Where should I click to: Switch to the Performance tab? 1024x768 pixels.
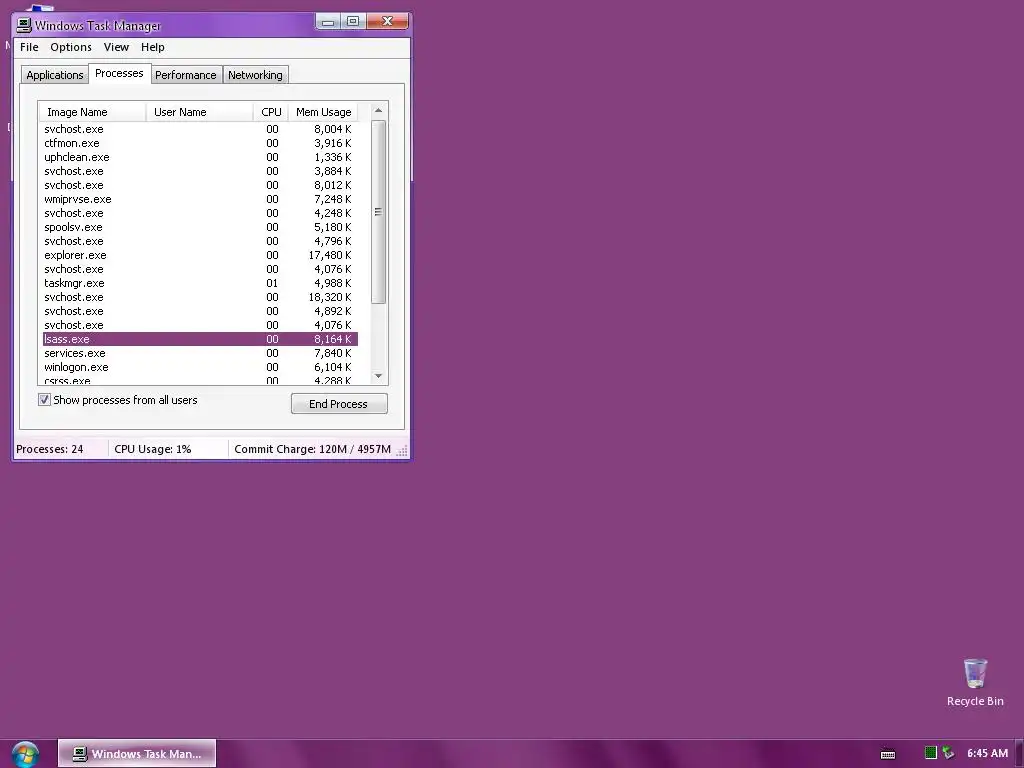185,75
